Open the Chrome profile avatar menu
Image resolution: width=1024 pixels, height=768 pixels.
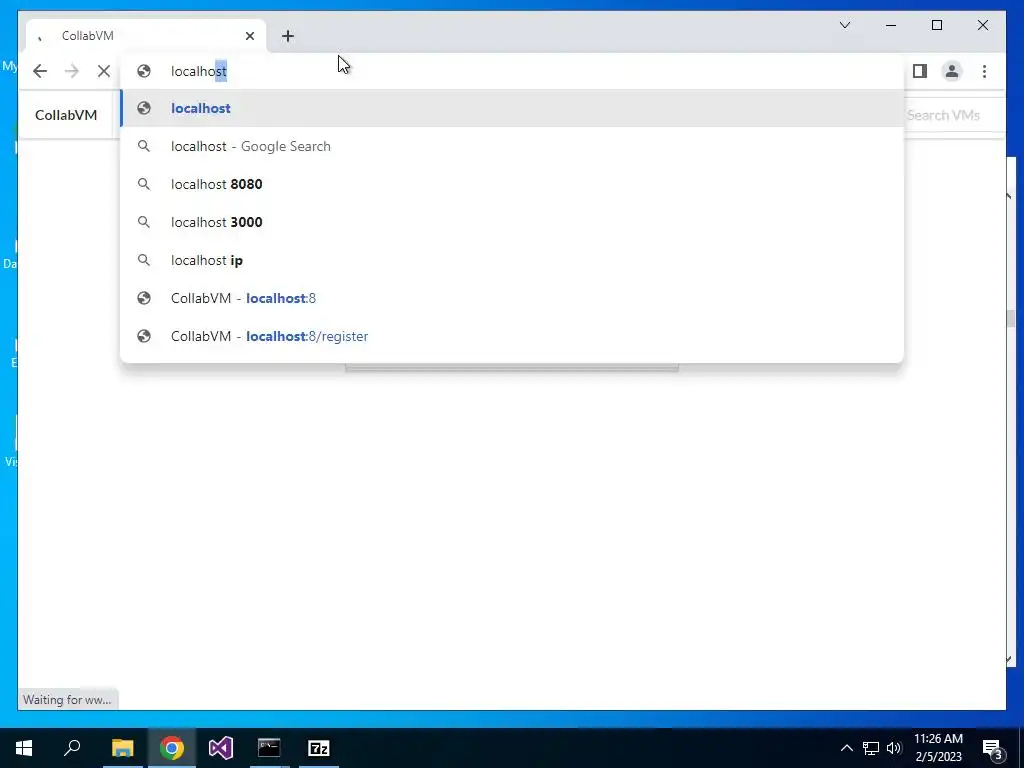pos(952,71)
